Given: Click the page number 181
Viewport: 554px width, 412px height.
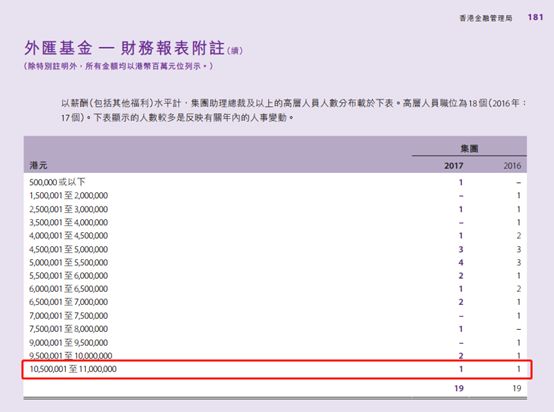Looking at the screenshot, I should click(535, 17).
